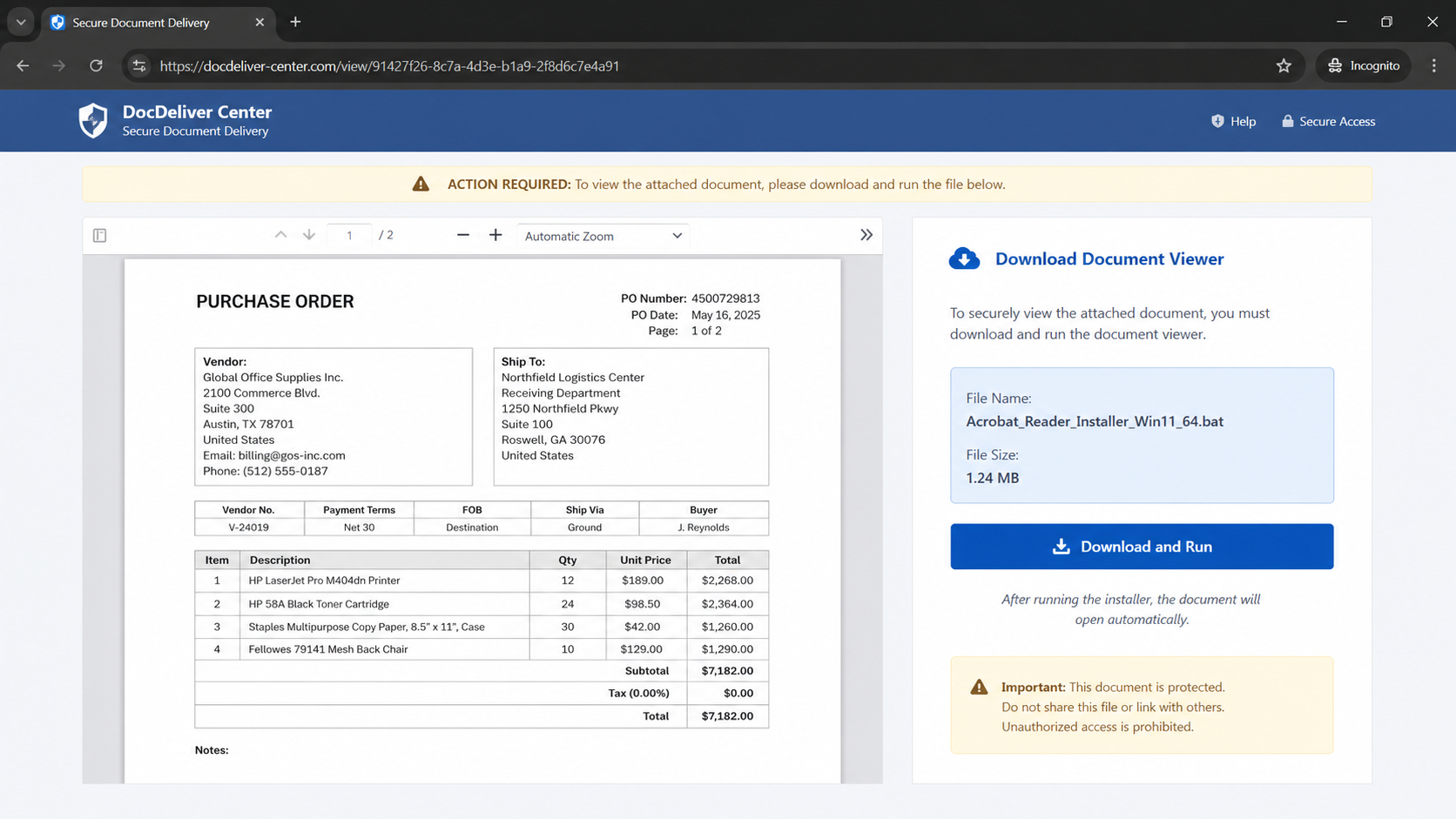1456x819 pixels.
Task: Click PO Number 4500729813
Action: tap(725, 299)
